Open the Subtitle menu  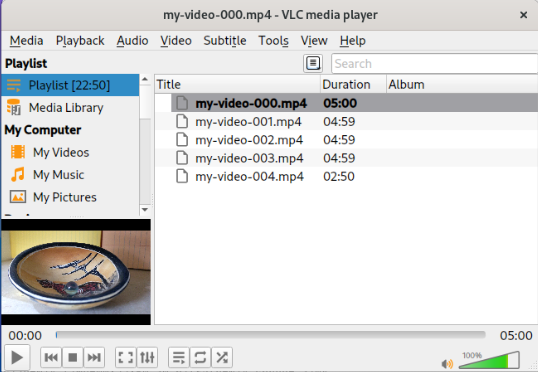point(225,40)
